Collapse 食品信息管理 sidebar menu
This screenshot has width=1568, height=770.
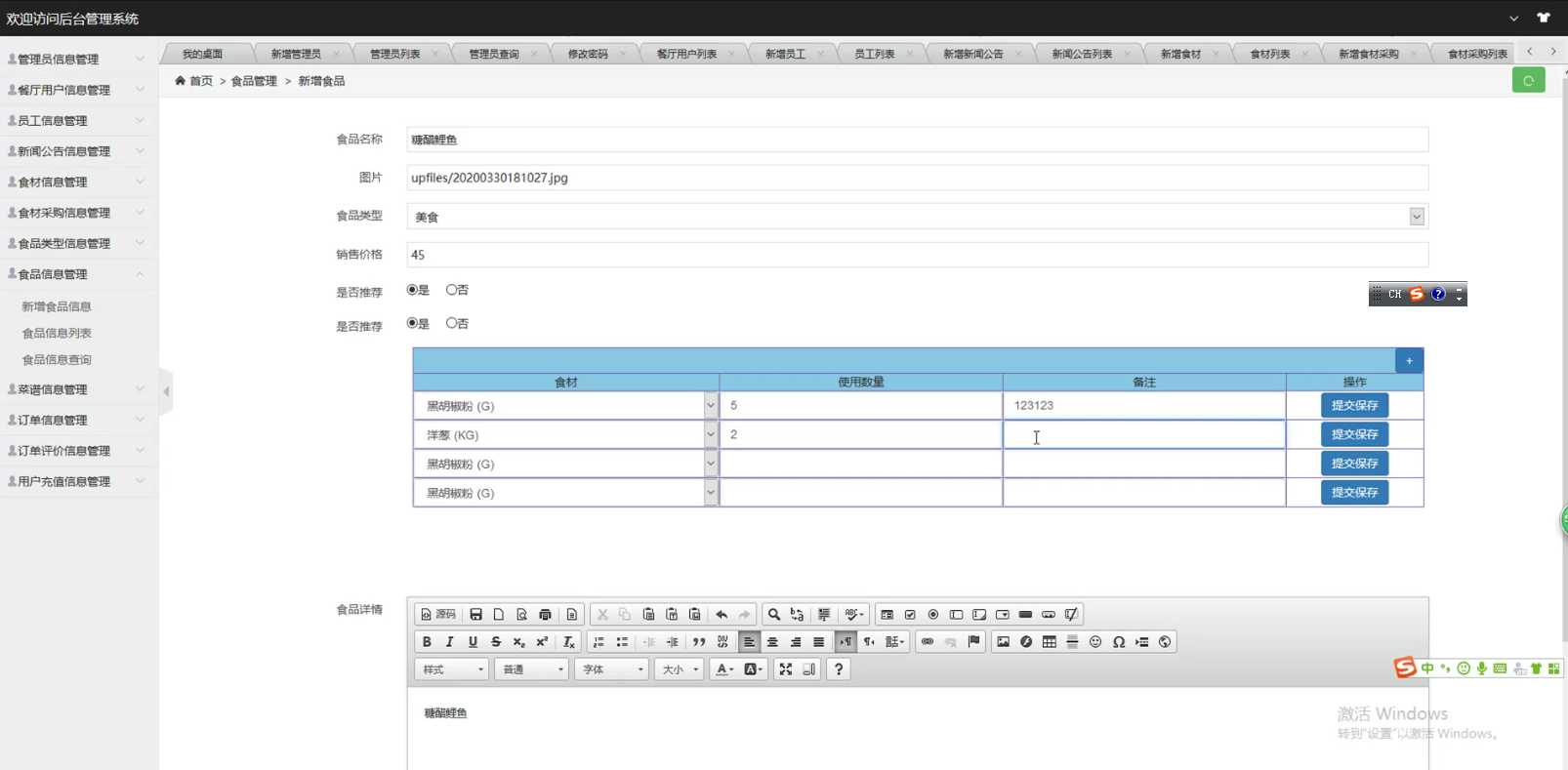pyautogui.click(x=78, y=274)
